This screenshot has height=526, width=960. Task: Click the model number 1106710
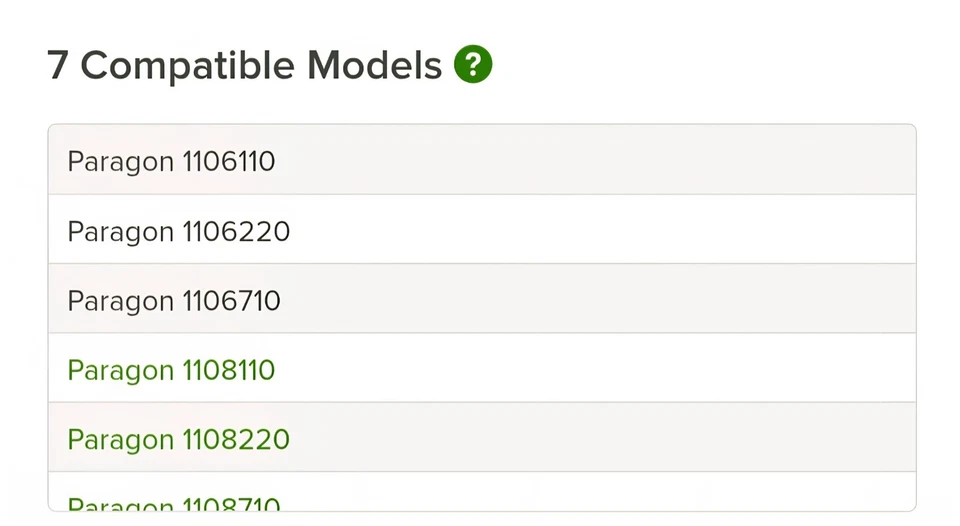232,301
